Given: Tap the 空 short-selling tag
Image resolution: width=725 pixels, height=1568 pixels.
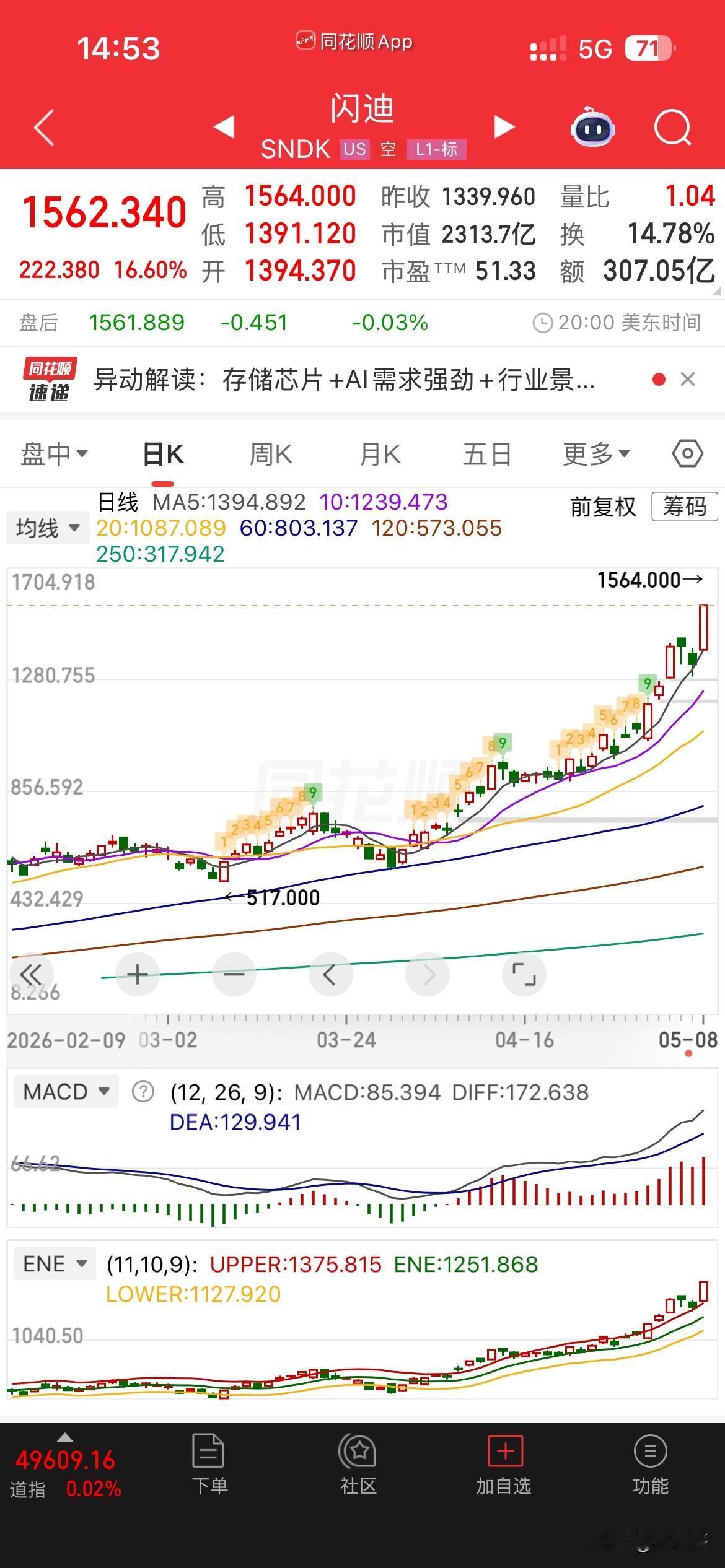Looking at the screenshot, I should coord(389,149).
